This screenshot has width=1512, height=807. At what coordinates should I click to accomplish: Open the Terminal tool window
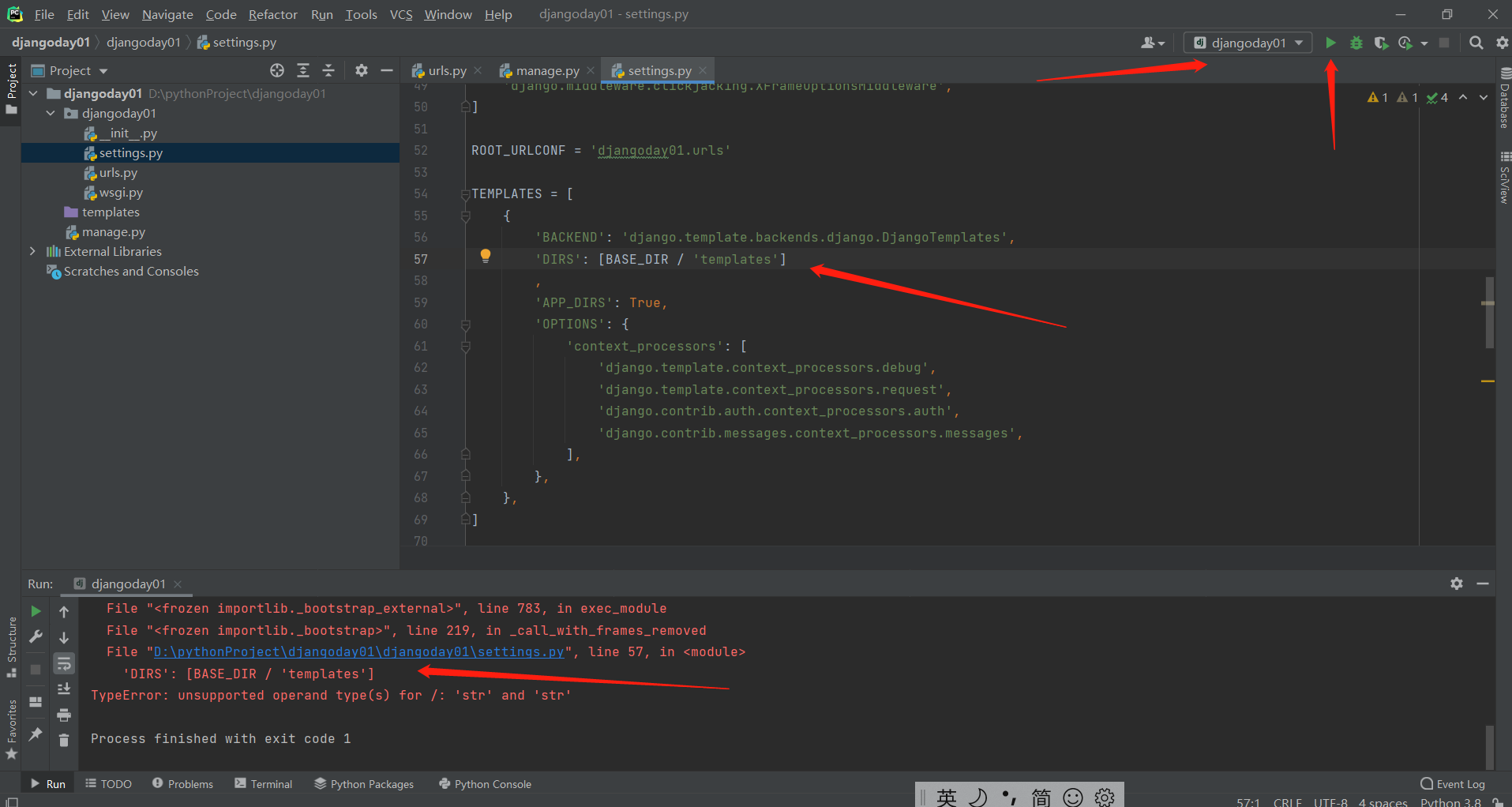pyautogui.click(x=264, y=784)
